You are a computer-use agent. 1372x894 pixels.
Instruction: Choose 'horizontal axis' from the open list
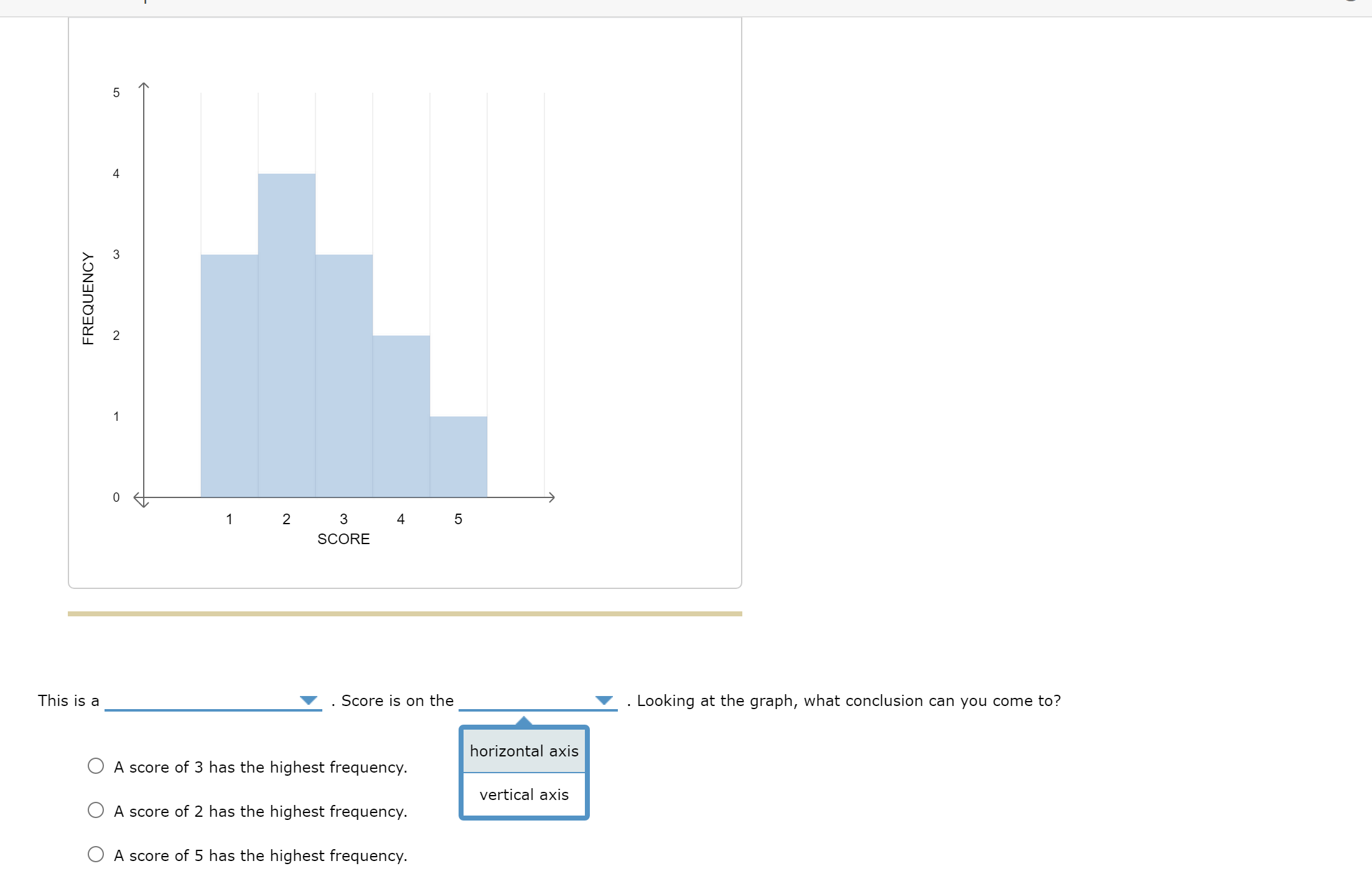pyautogui.click(x=524, y=751)
